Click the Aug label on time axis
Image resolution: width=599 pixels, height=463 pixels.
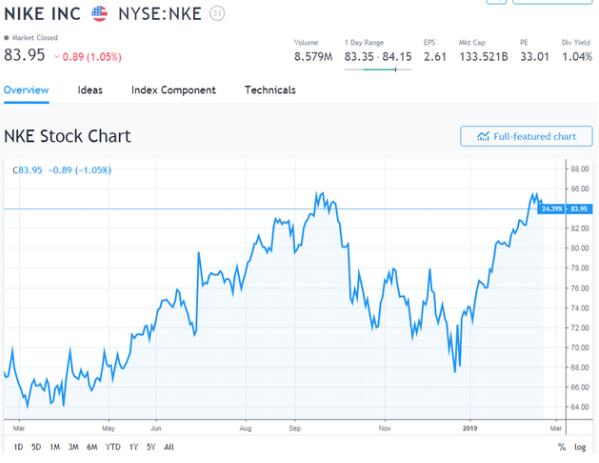(x=246, y=428)
